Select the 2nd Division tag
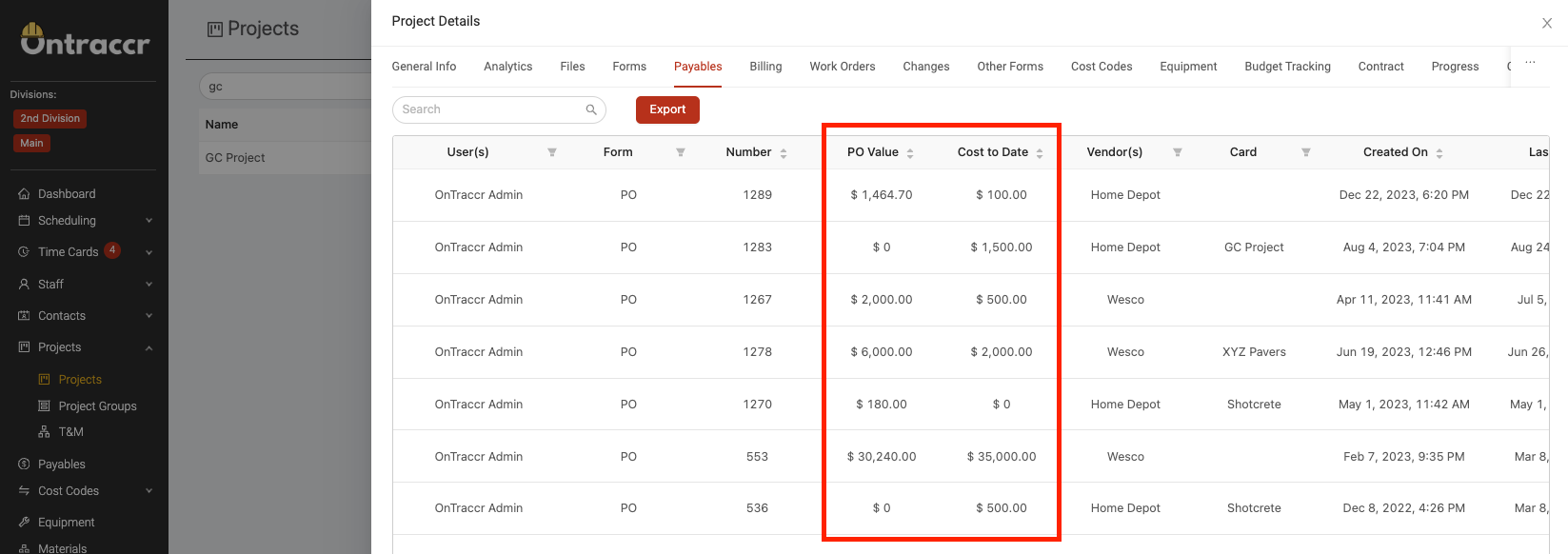Image resolution: width=1568 pixels, height=554 pixels. 50,119
